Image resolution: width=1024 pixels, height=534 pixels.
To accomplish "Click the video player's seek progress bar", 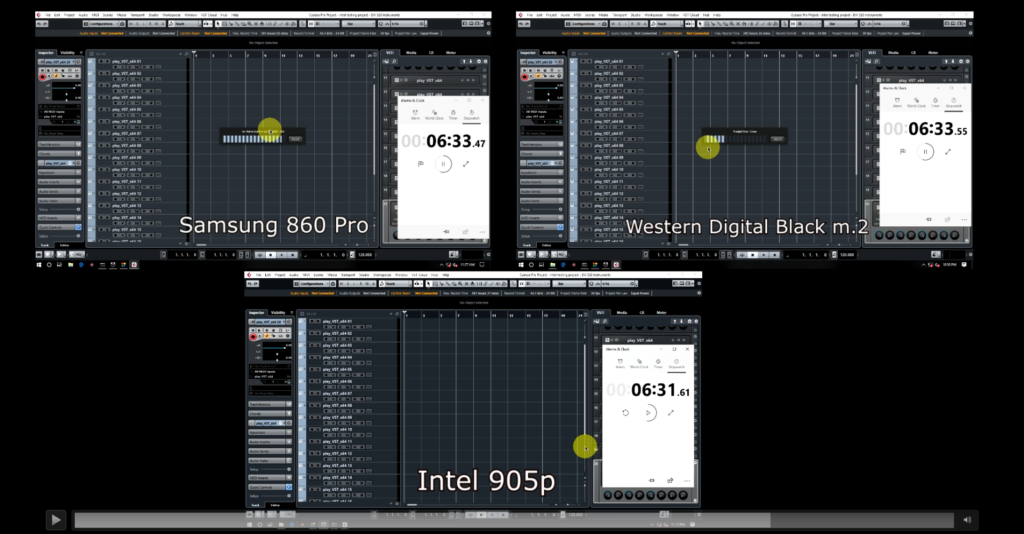I will (x=513, y=520).
